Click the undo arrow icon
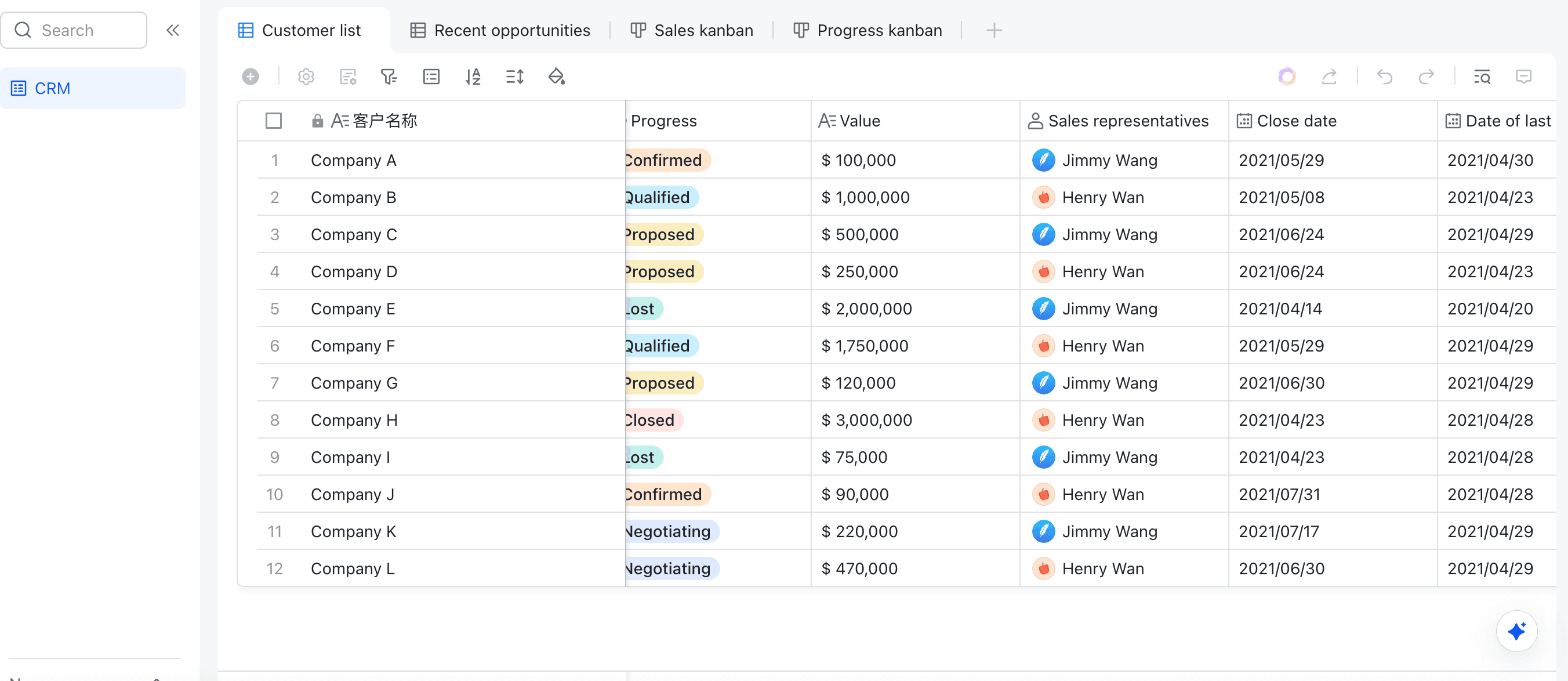This screenshot has height=681, width=1568. tap(1384, 77)
